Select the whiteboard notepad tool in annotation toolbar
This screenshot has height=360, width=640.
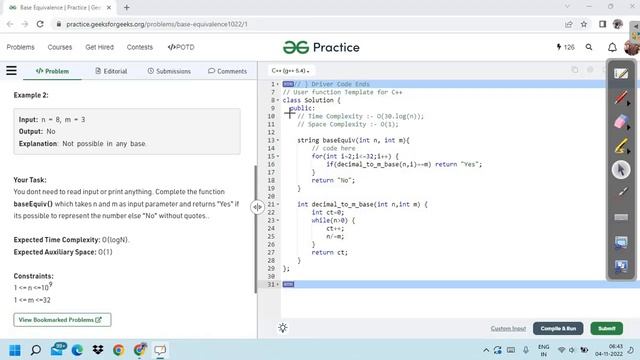coord(621,73)
